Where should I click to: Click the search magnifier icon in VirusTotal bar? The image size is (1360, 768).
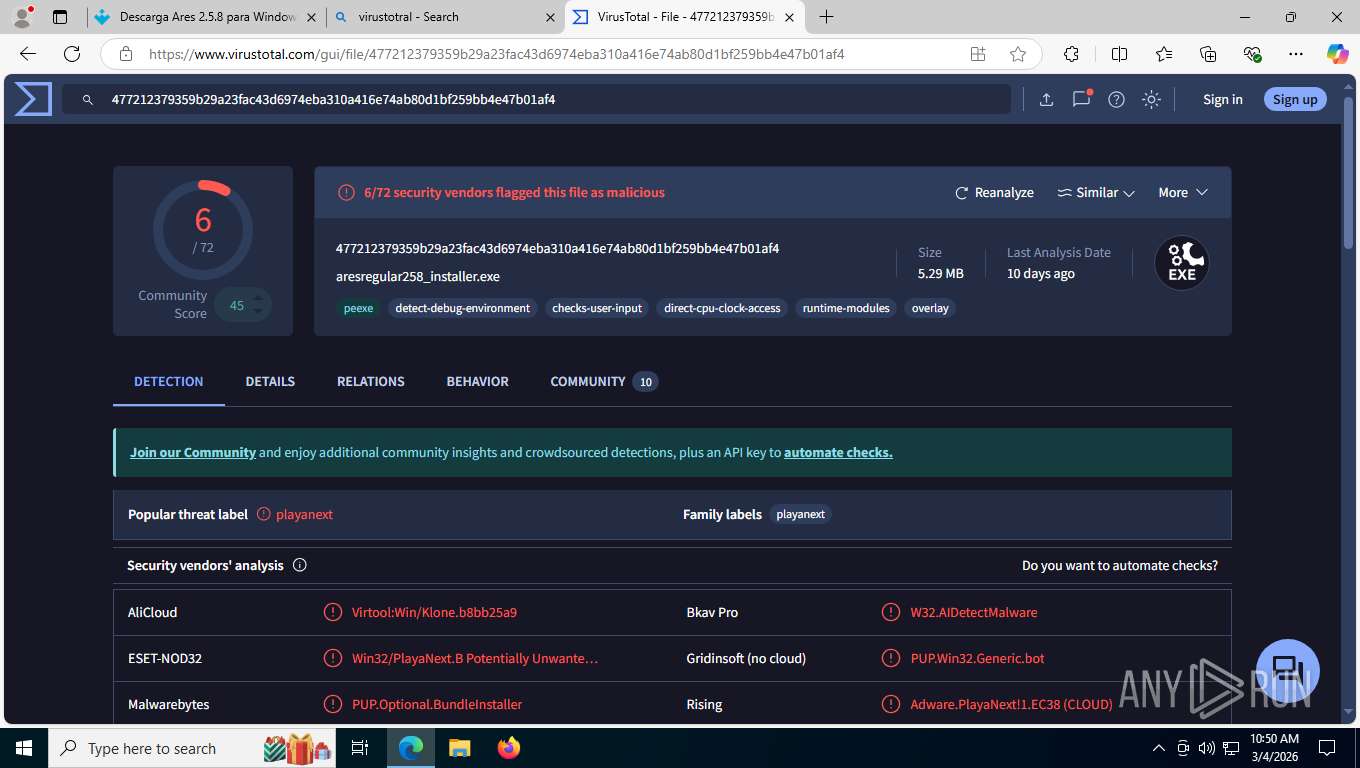pyautogui.click(x=88, y=100)
